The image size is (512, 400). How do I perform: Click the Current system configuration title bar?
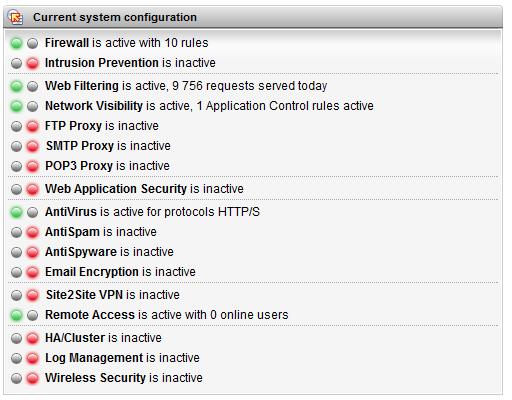pos(253,17)
